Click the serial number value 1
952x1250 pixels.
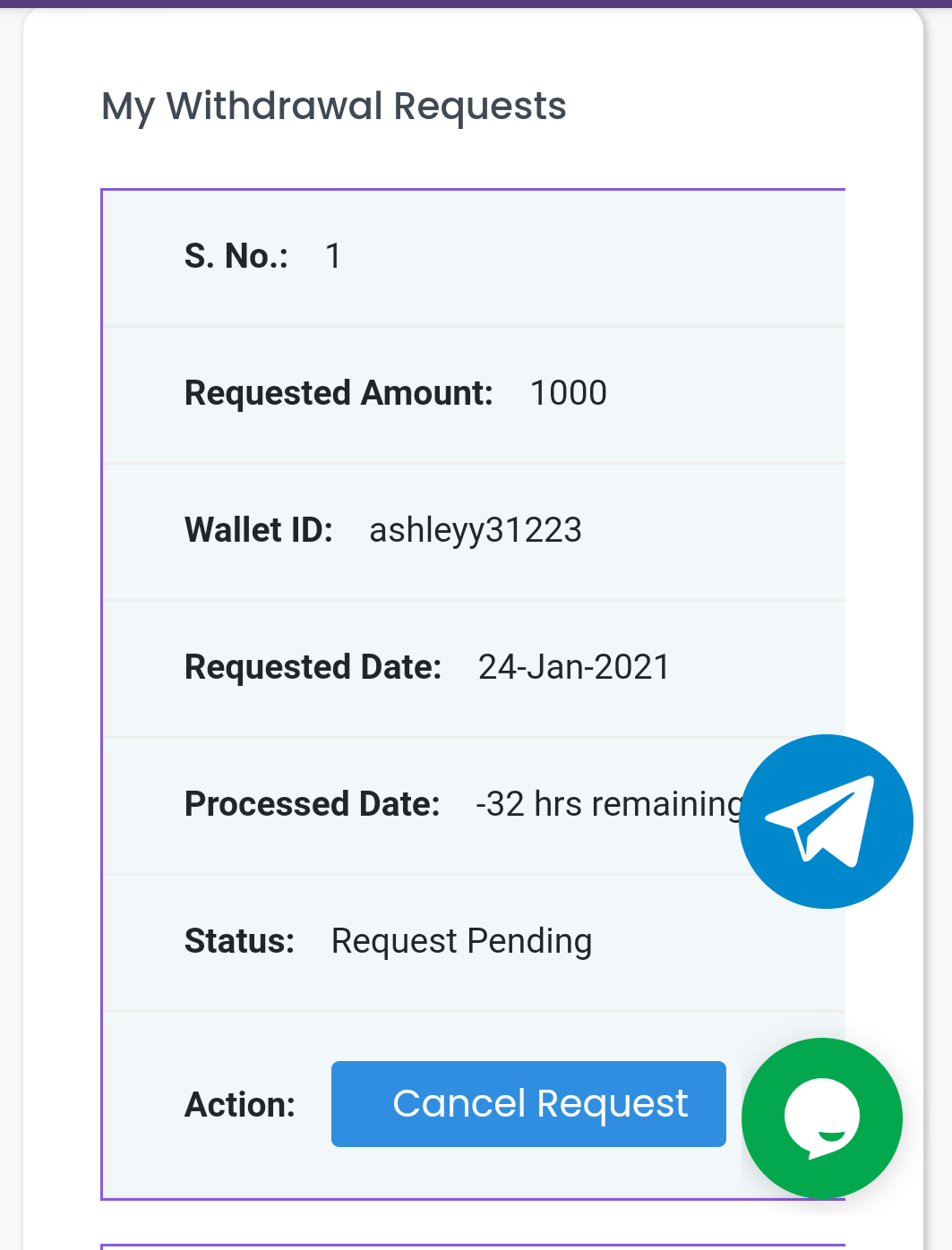click(x=333, y=256)
